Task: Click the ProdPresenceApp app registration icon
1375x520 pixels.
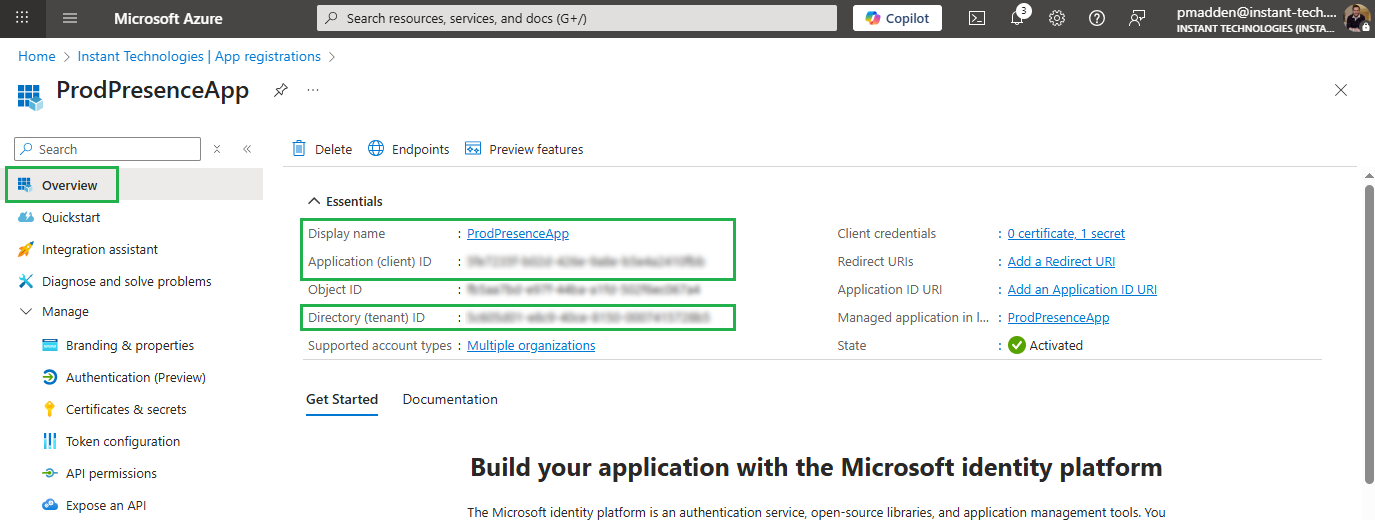Action: pos(30,96)
